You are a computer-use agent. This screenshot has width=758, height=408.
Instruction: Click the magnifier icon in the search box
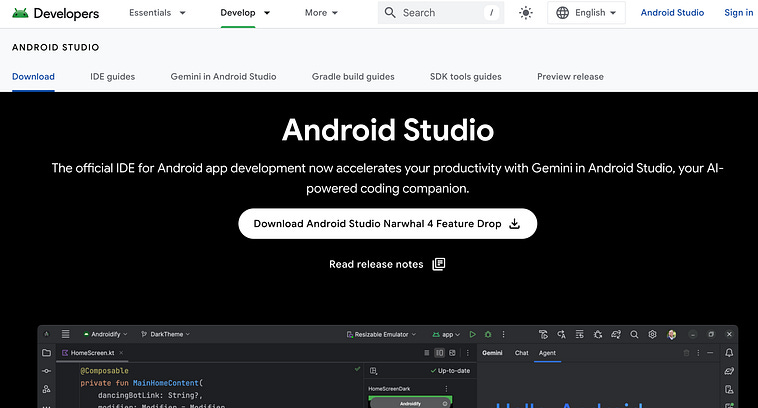click(390, 13)
